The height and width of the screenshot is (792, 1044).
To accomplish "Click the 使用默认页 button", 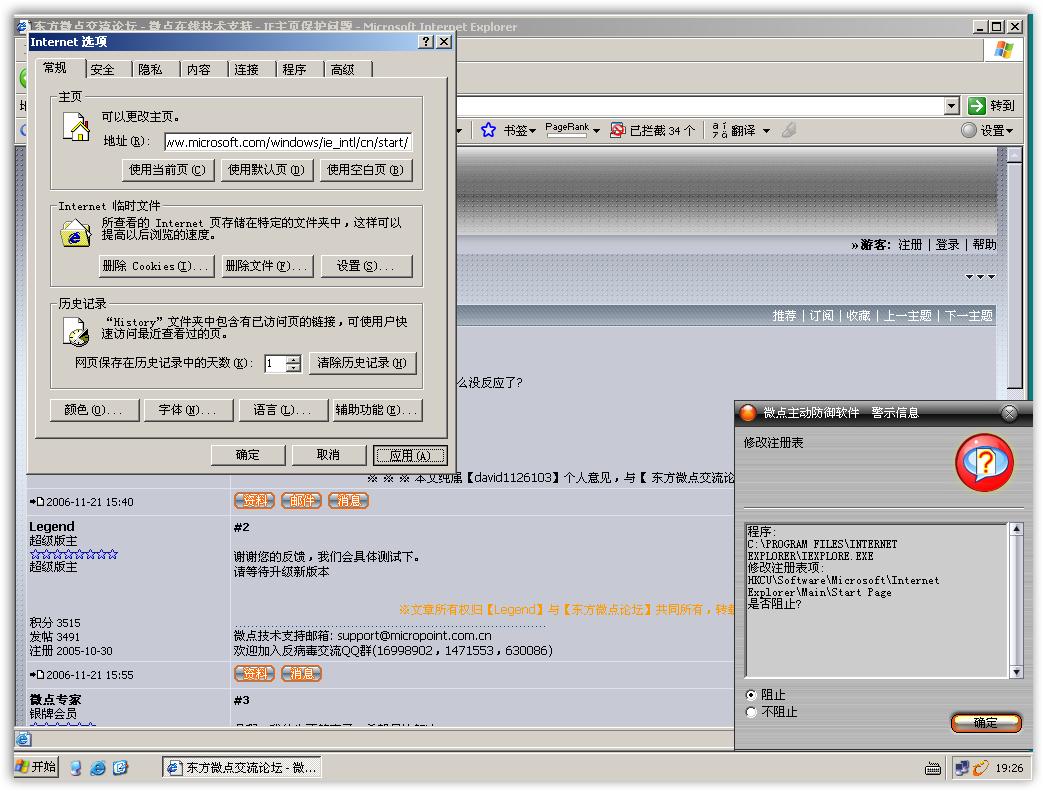I will (266, 170).
